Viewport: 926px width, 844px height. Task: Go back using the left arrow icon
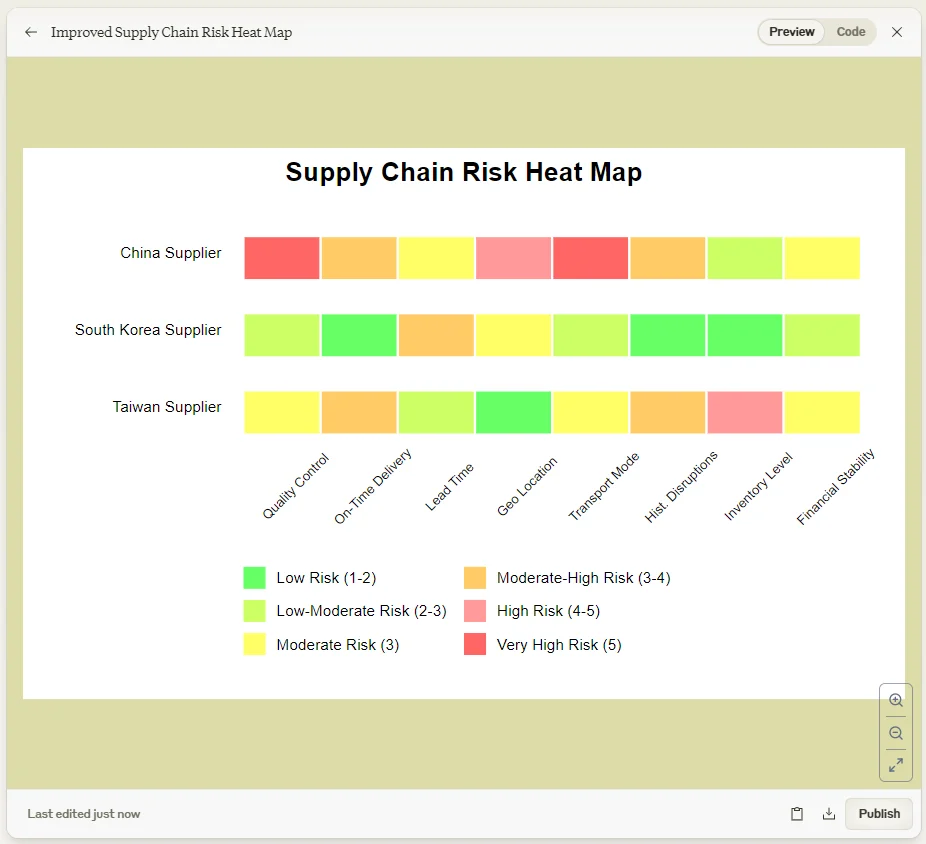tap(31, 32)
